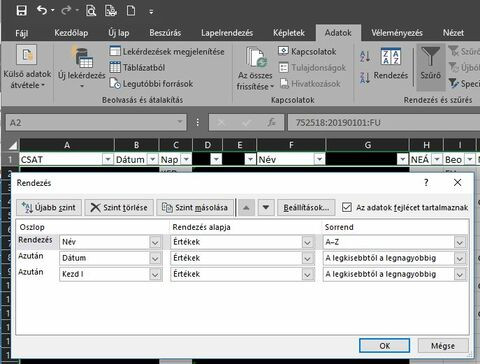Click the select-all corner of the sheet
The width and height of the screenshot is (480, 364).
click(12, 145)
